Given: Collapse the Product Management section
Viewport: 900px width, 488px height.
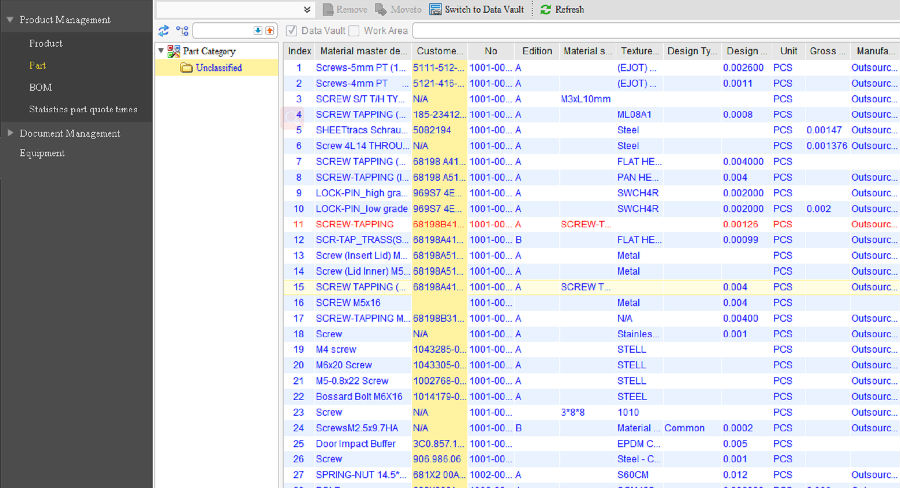Looking at the screenshot, I should [x=10, y=19].
